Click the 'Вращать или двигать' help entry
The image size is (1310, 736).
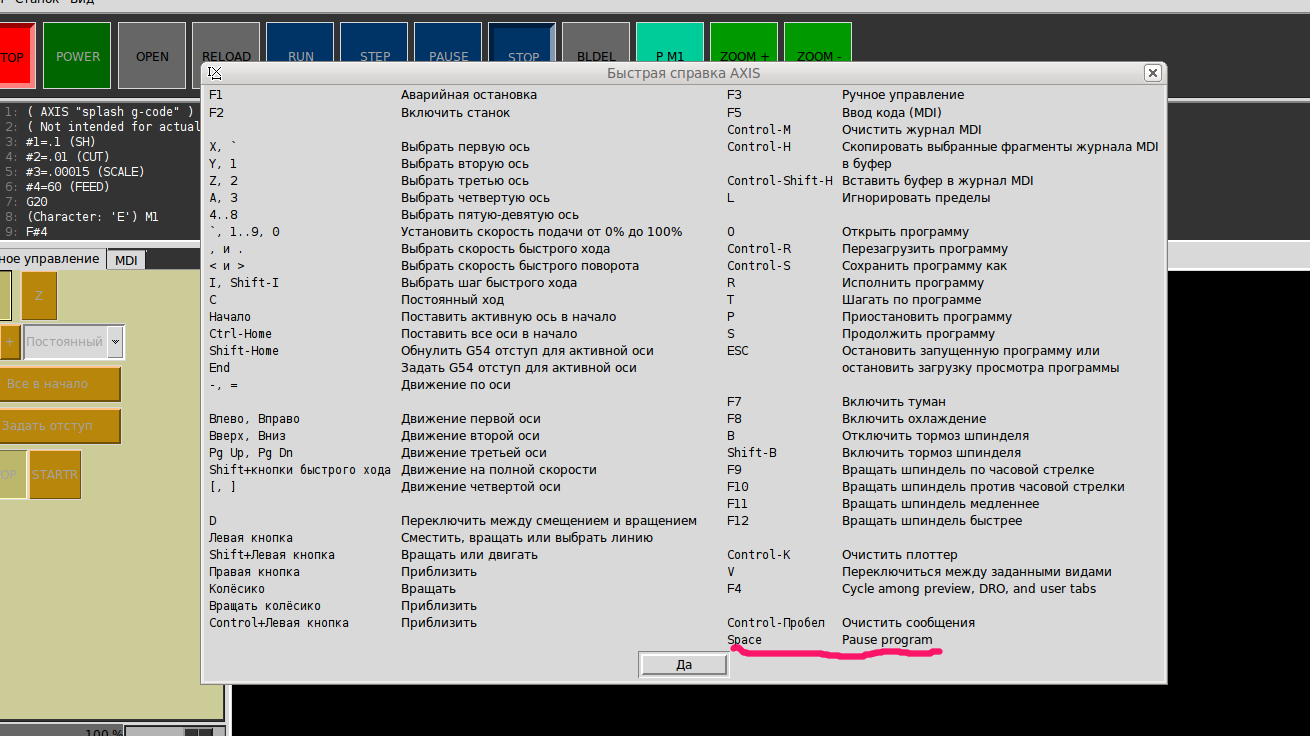pos(469,555)
